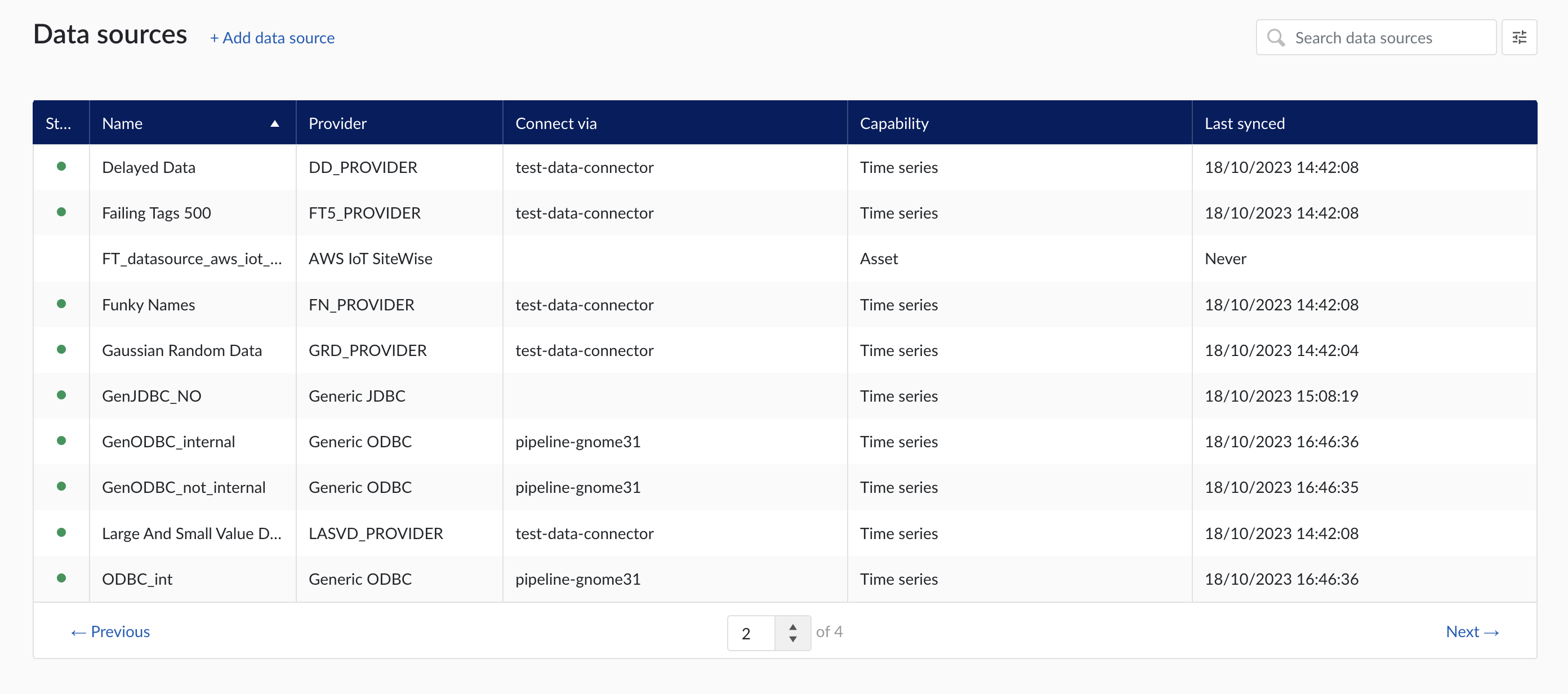The width and height of the screenshot is (1568, 694).
Task: Click the stepper down arrow to decrease page
Action: [792, 639]
